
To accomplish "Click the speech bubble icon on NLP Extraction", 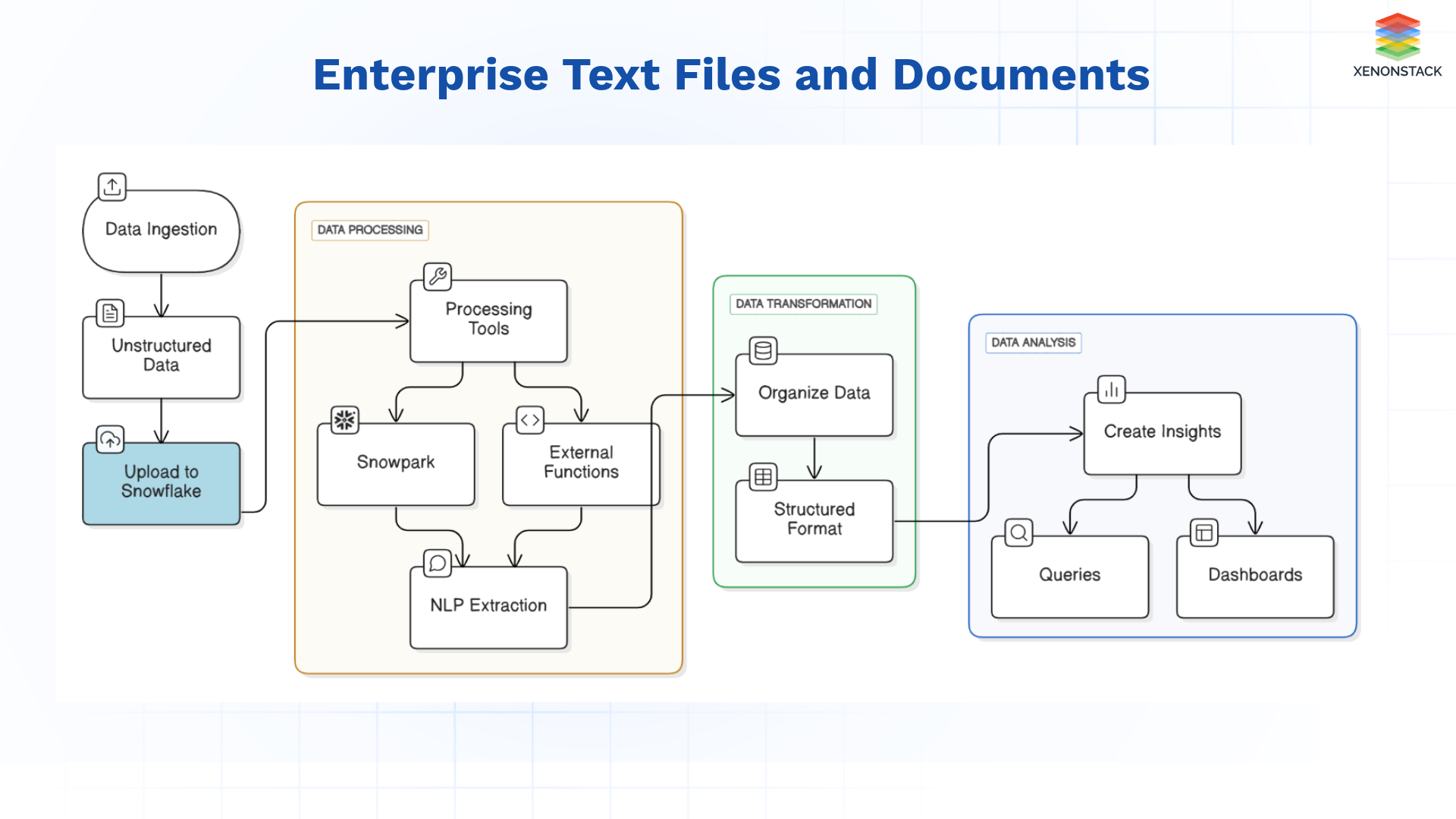I will pyautogui.click(x=438, y=564).
